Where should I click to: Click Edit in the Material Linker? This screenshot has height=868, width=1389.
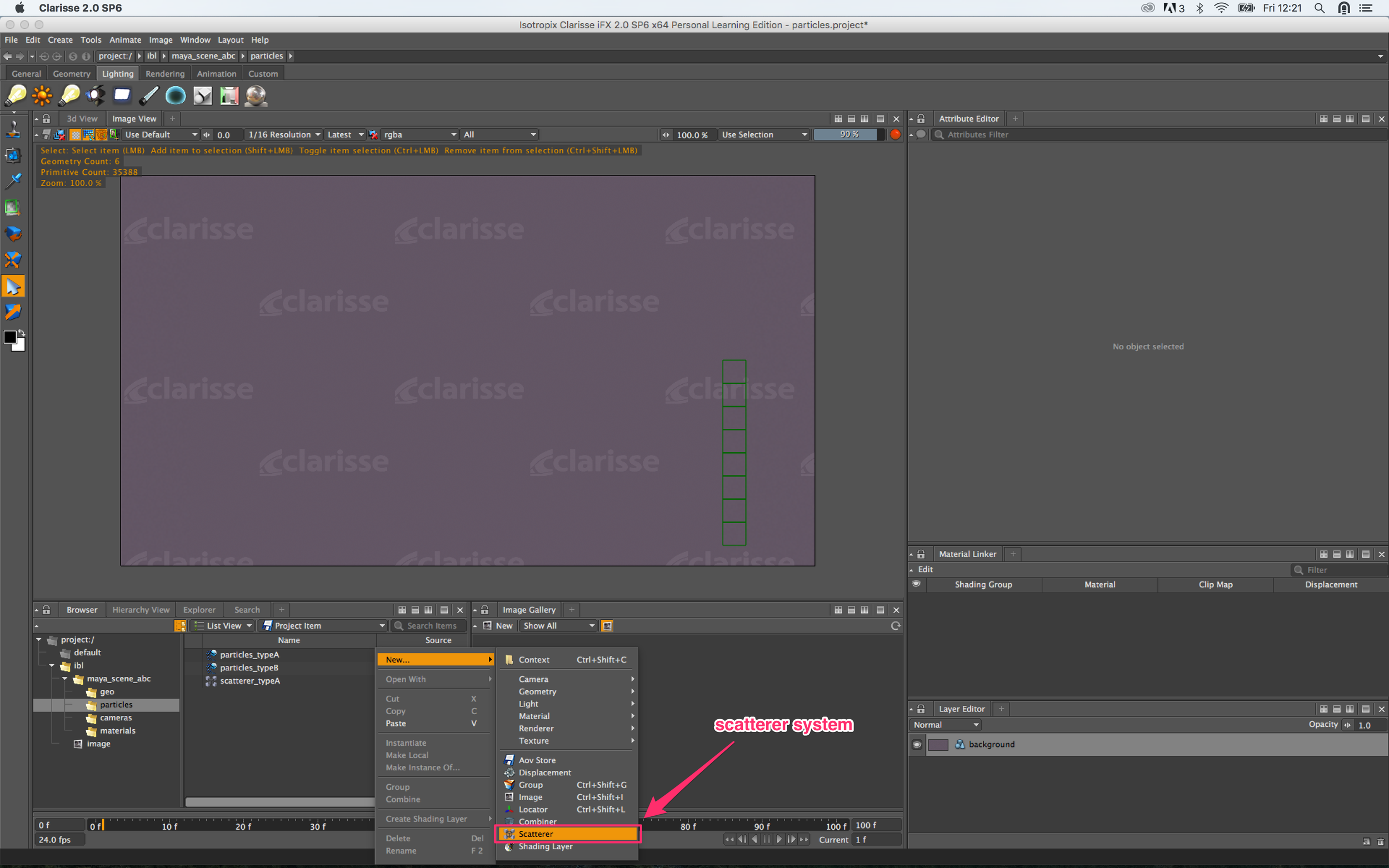(x=925, y=569)
